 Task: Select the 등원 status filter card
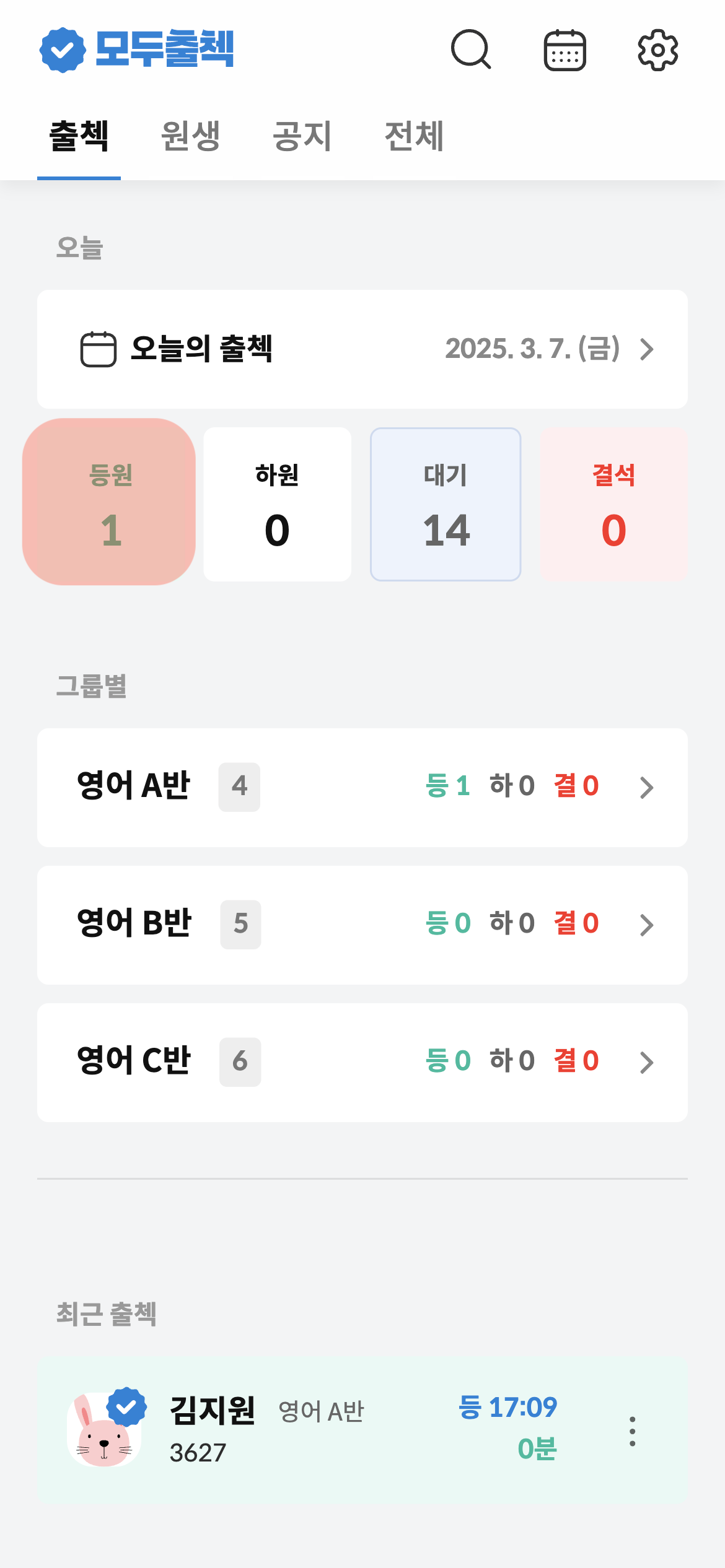click(110, 503)
